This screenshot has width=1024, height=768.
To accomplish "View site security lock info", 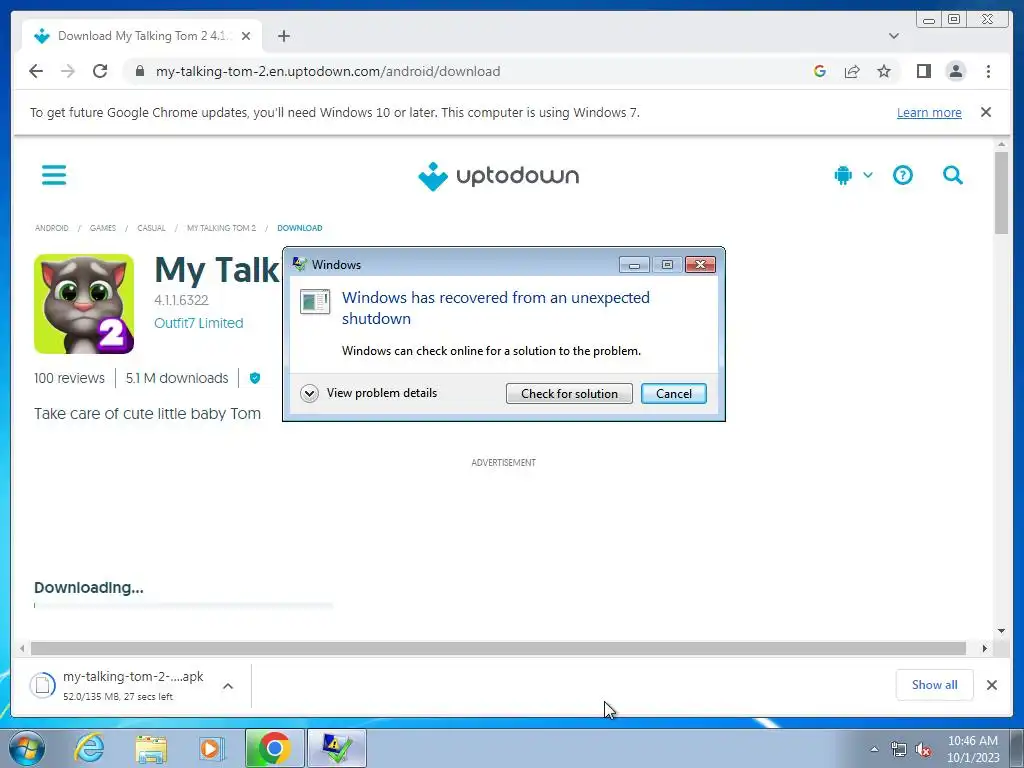I will pos(139,71).
